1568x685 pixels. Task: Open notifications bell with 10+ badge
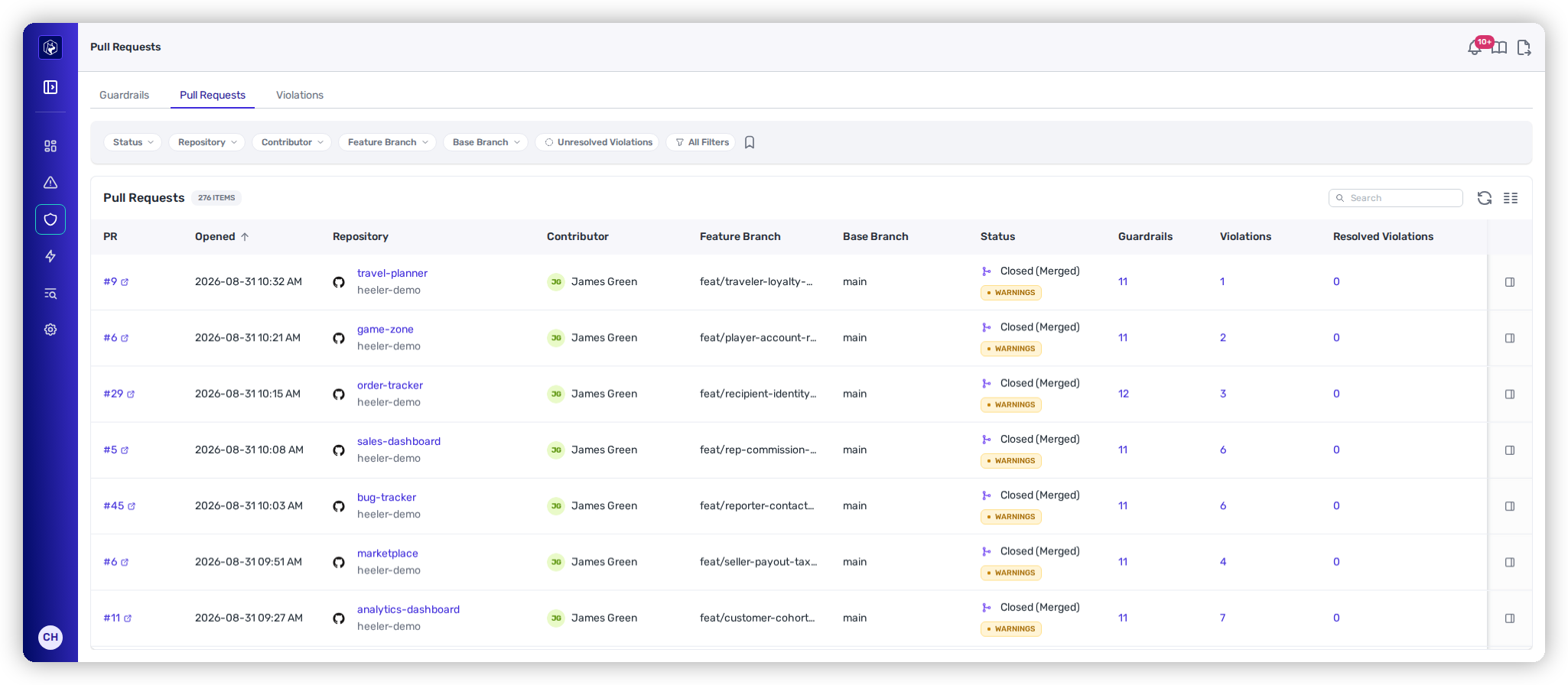(1475, 47)
